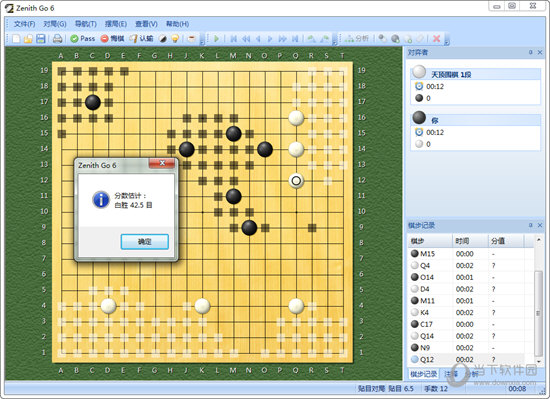Click the Pass button in toolbar
This screenshot has height=399, width=550.
pyautogui.click(x=83, y=39)
